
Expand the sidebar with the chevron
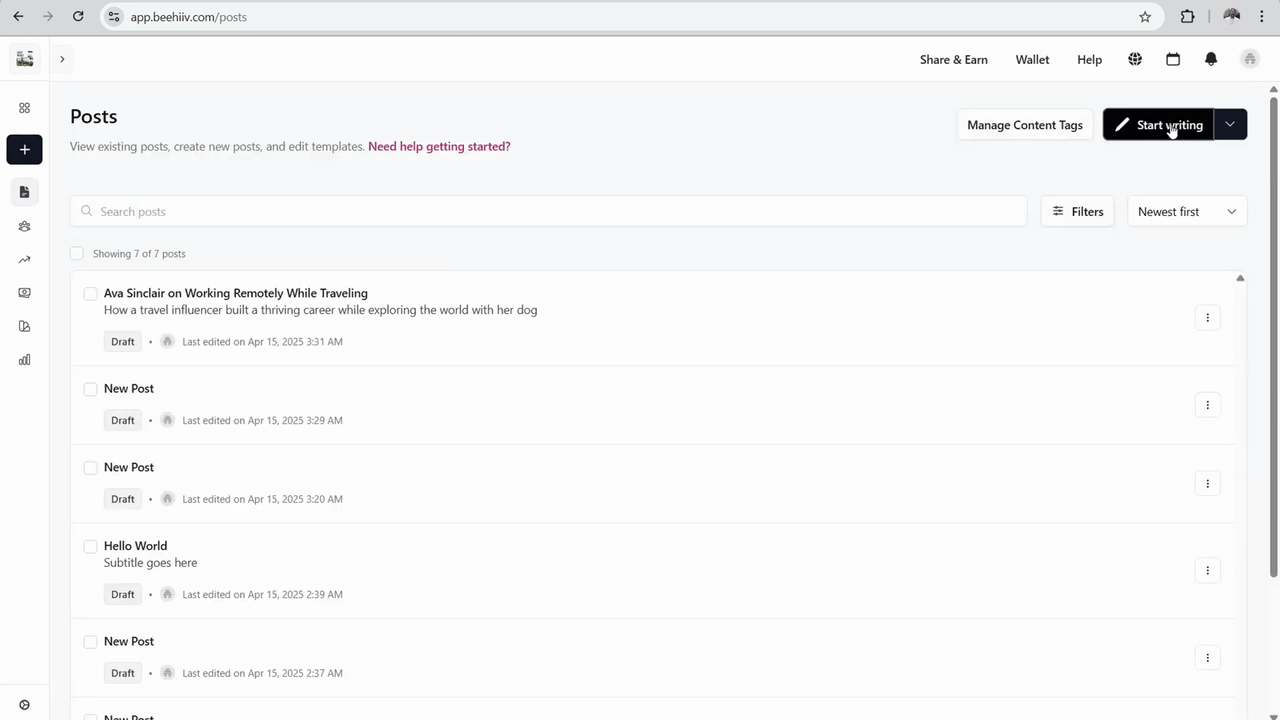tap(62, 59)
